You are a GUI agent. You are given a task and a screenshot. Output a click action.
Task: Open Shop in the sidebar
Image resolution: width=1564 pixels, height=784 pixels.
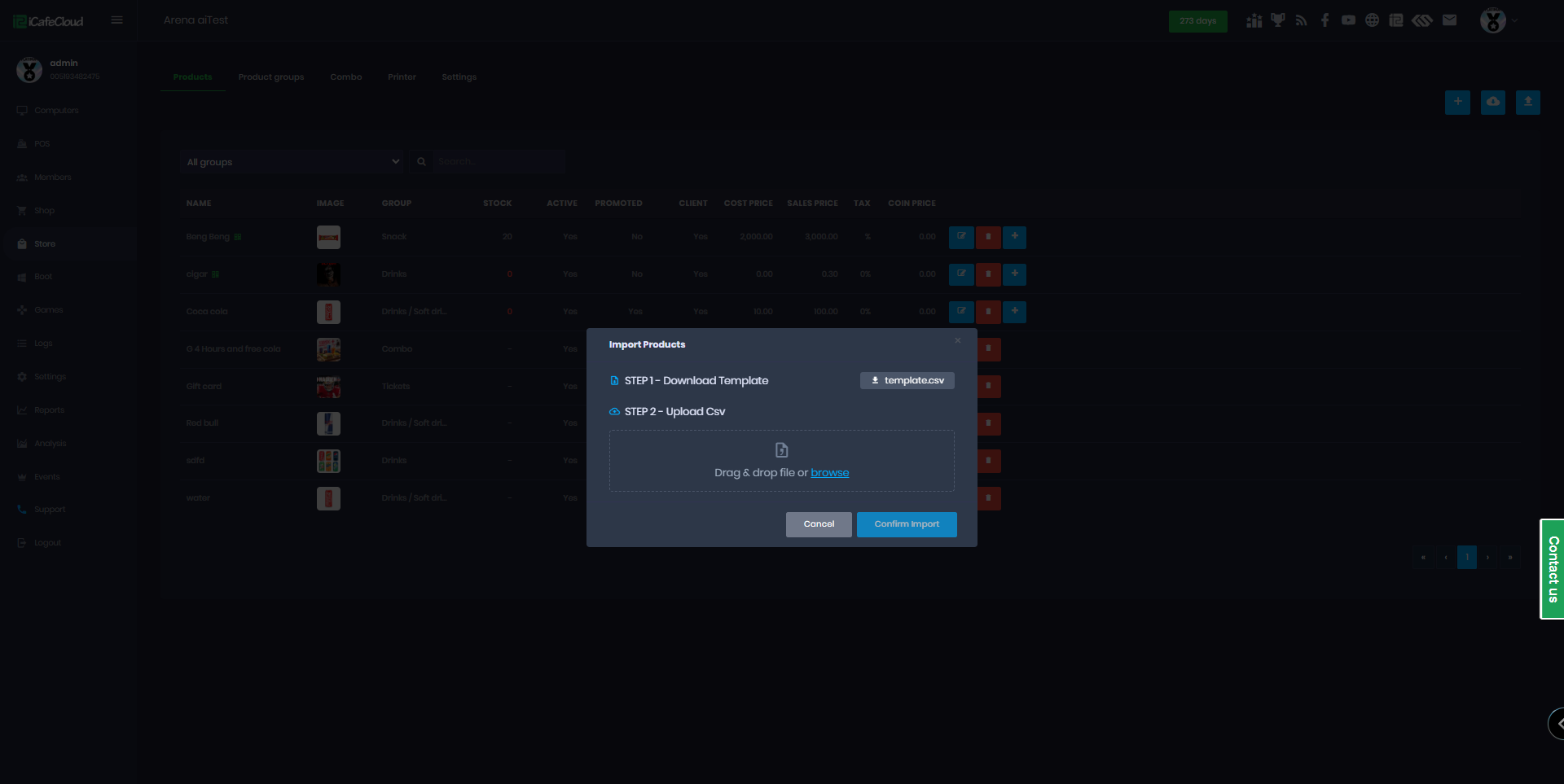(45, 211)
